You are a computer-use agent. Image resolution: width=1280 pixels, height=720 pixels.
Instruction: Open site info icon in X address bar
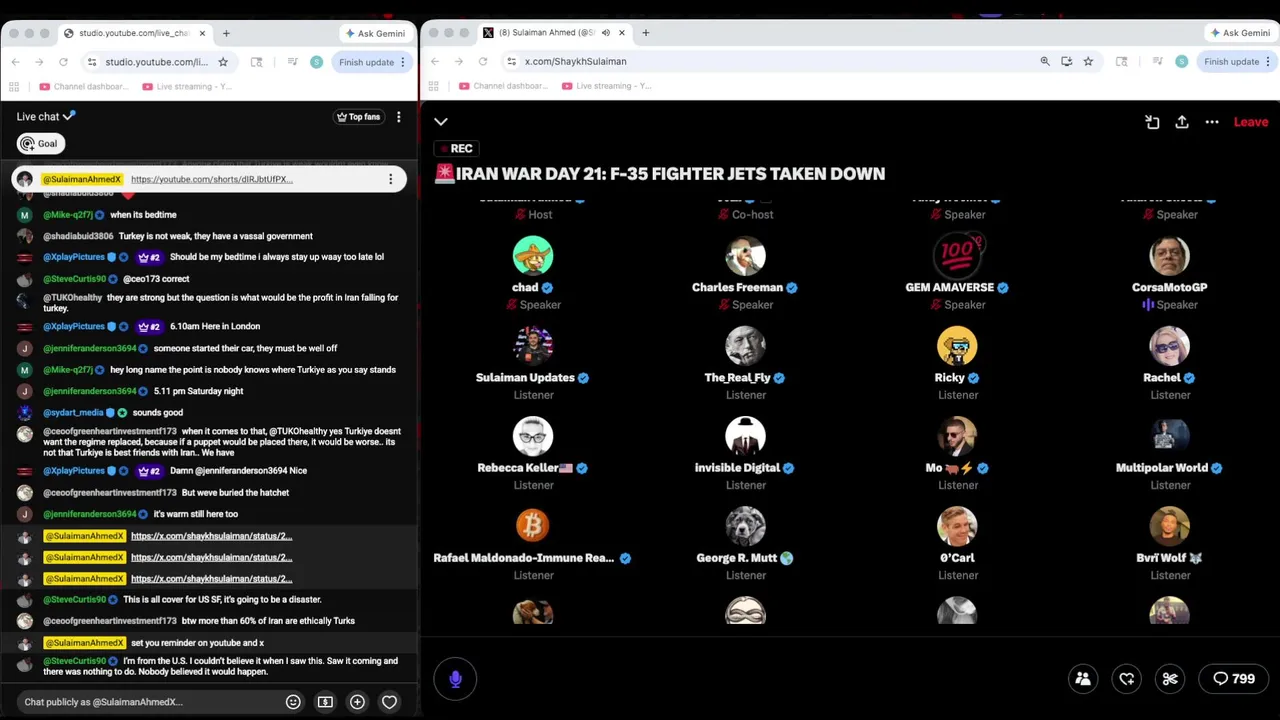pos(512,62)
